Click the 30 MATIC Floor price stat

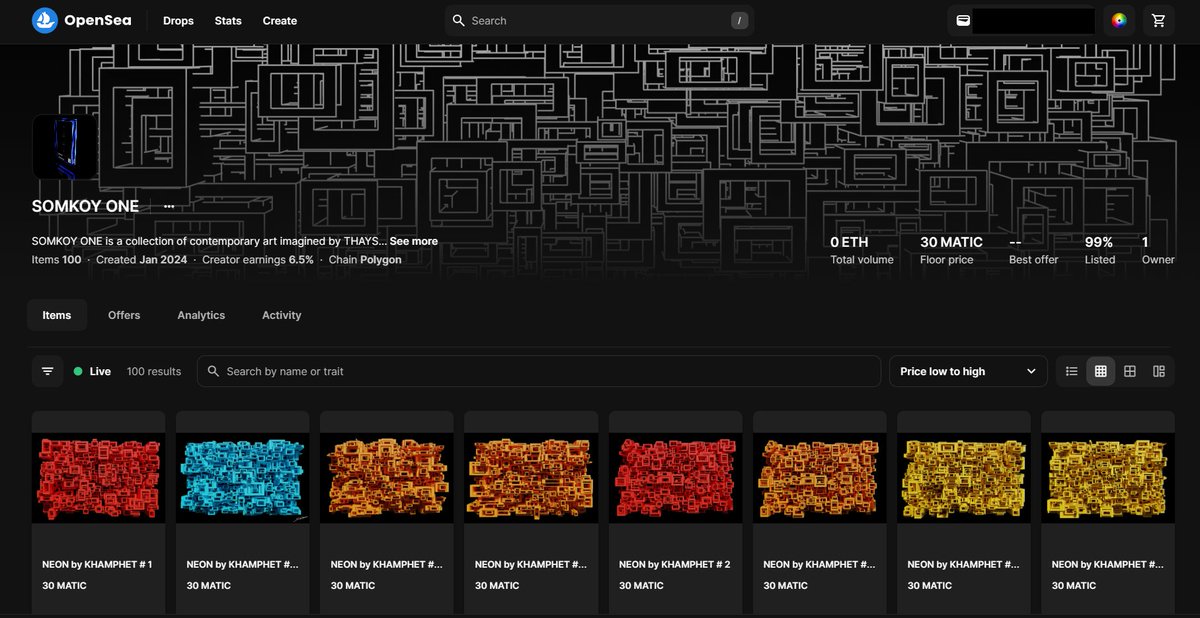click(x=951, y=250)
